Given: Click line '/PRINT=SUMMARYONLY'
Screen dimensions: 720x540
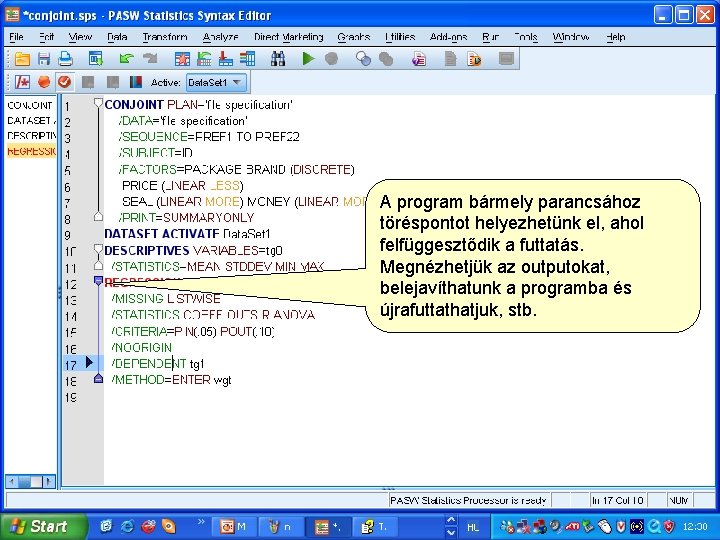Looking at the screenshot, I should (186, 218).
